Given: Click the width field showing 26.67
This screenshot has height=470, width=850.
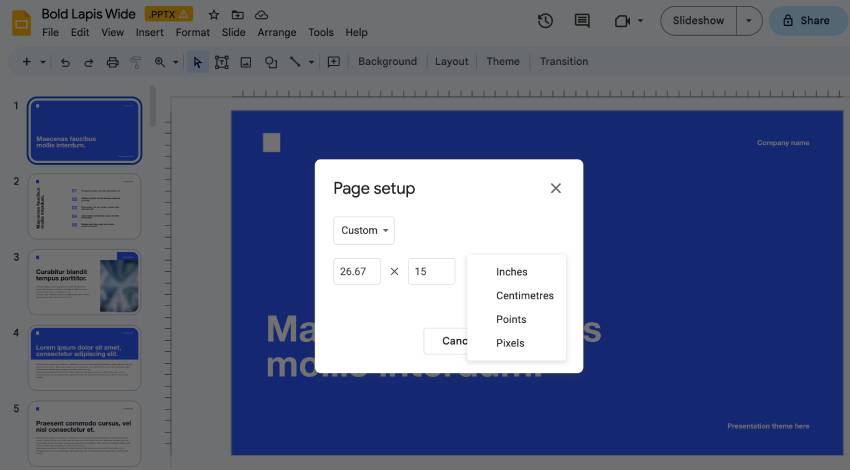Looking at the screenshot, I should pos(357,271).
